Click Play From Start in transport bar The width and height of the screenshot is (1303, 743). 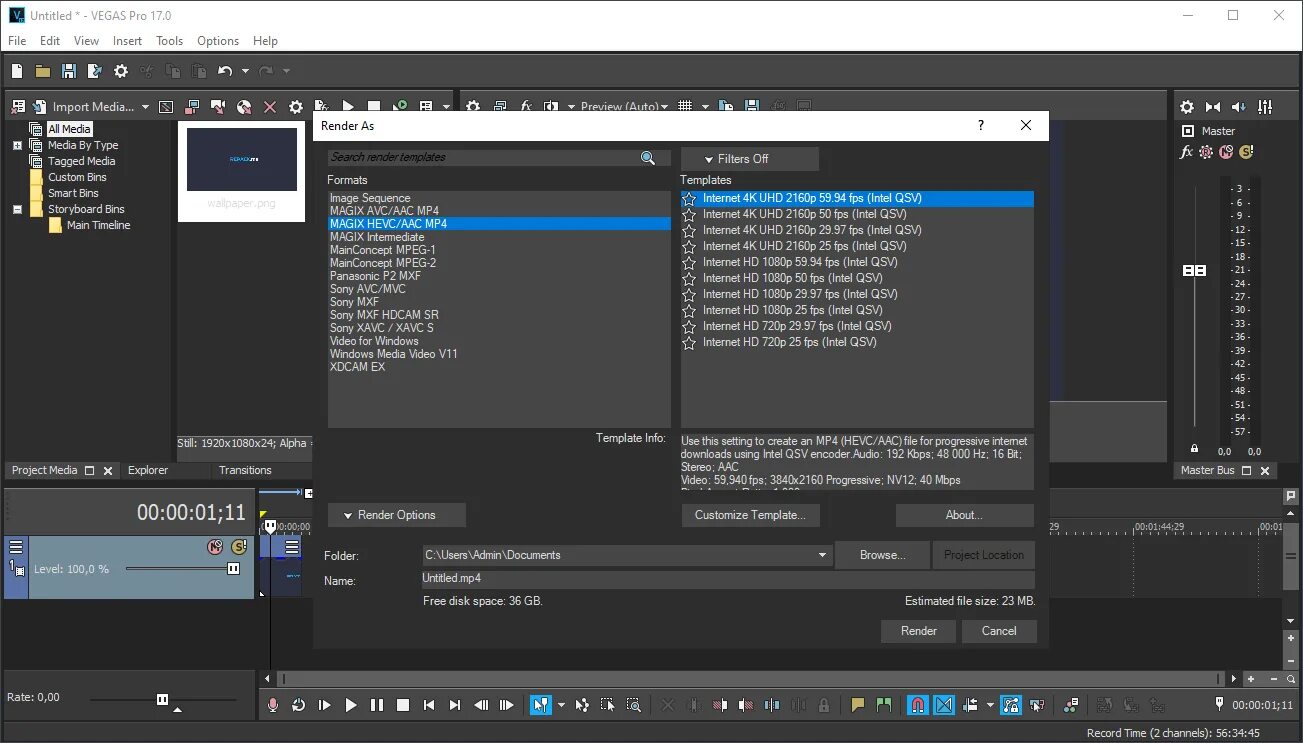tap(324, 705)
